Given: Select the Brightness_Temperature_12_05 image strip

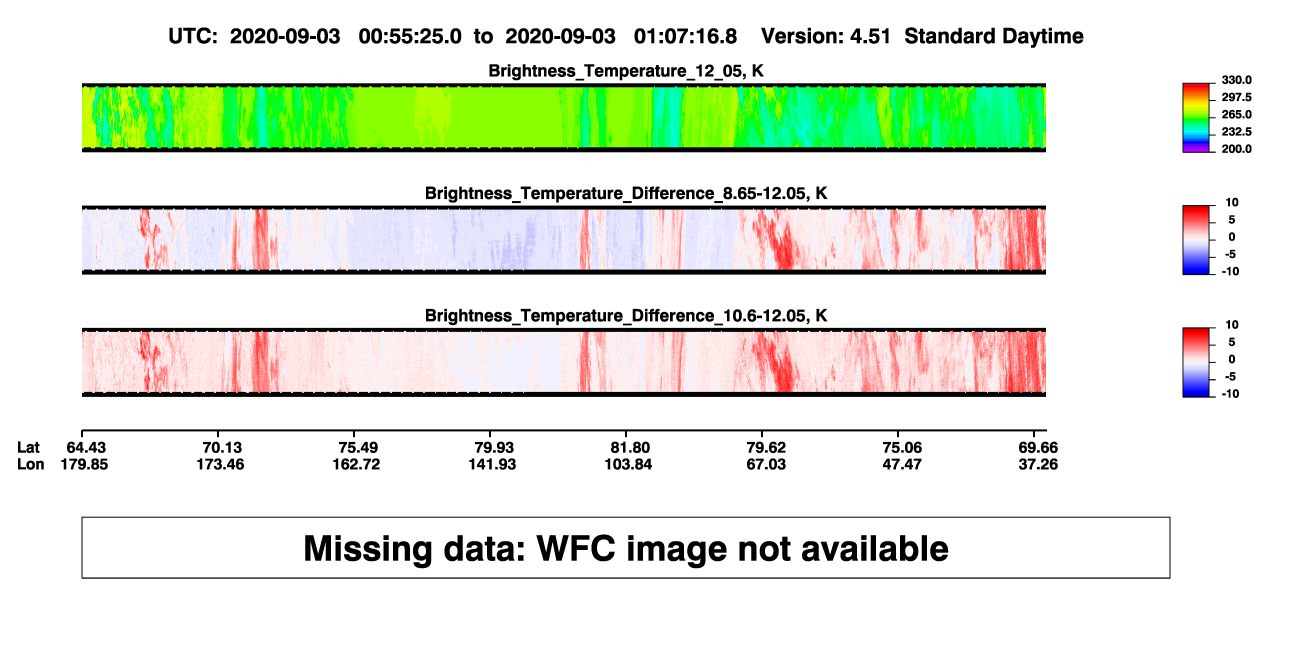Looking at the screenshot, I should coord(563,118).
